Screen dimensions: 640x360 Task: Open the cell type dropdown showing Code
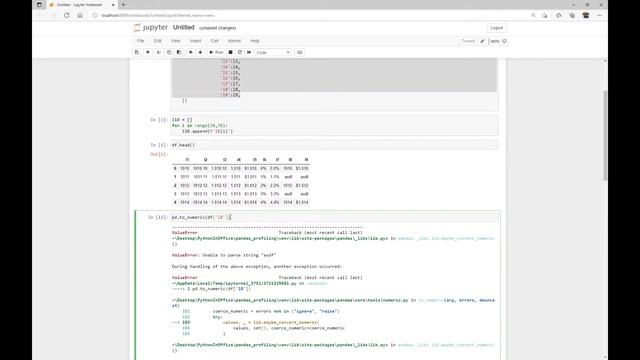tap(273, 52)
